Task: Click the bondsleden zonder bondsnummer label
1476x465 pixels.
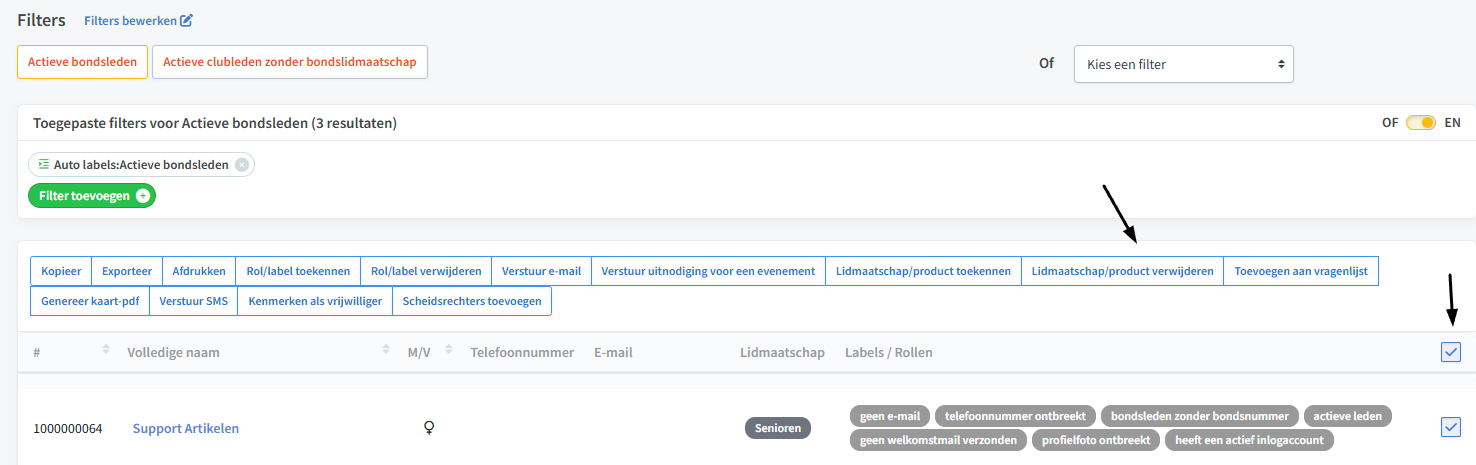Action: [1200, 415]
